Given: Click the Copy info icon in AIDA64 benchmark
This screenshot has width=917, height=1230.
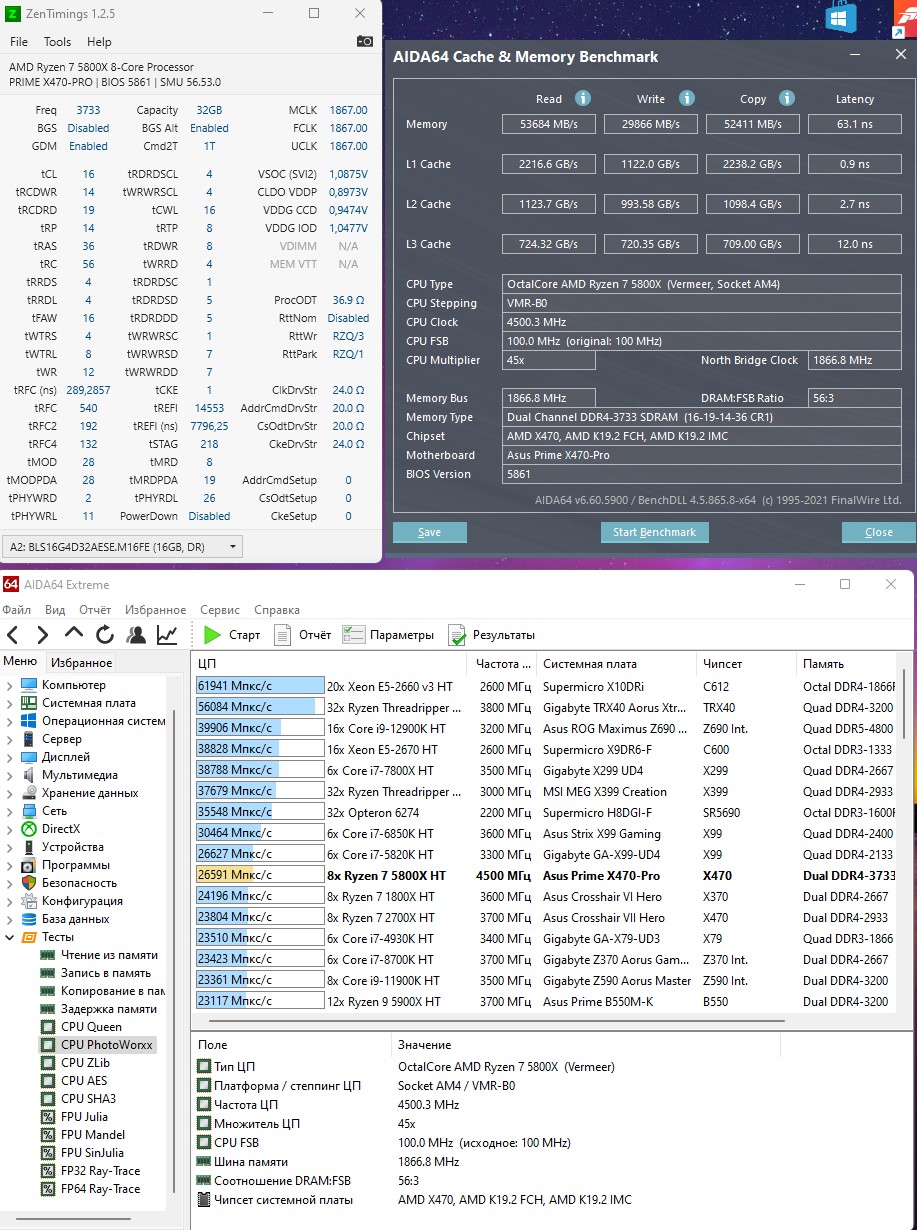Looking at the screenshot, I should tap(787, 98).
